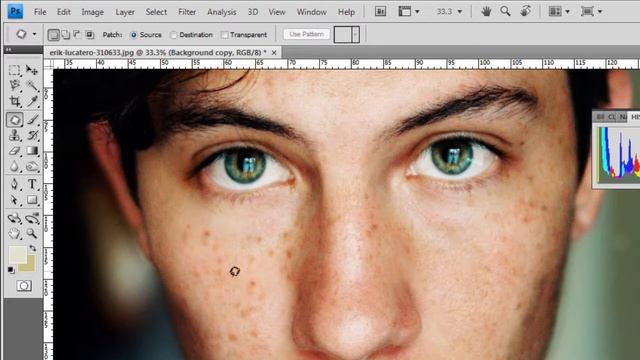
Task: Select the Magic Wand tool
Action: tap(32, 85)
